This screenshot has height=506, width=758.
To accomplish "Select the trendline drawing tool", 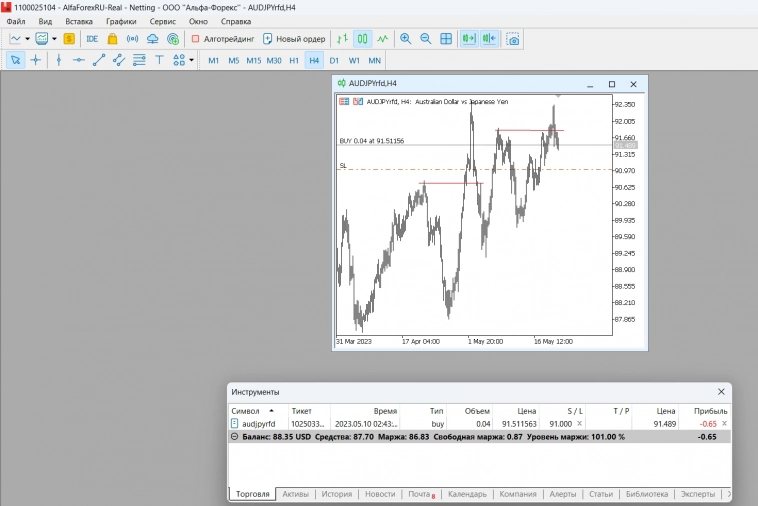I will tap(99, 60).
